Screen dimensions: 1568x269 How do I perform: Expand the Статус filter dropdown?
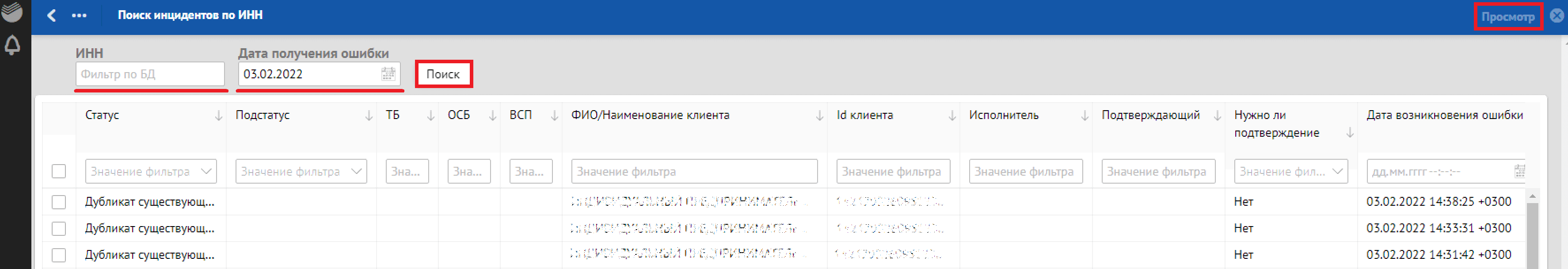click(206, 171)
